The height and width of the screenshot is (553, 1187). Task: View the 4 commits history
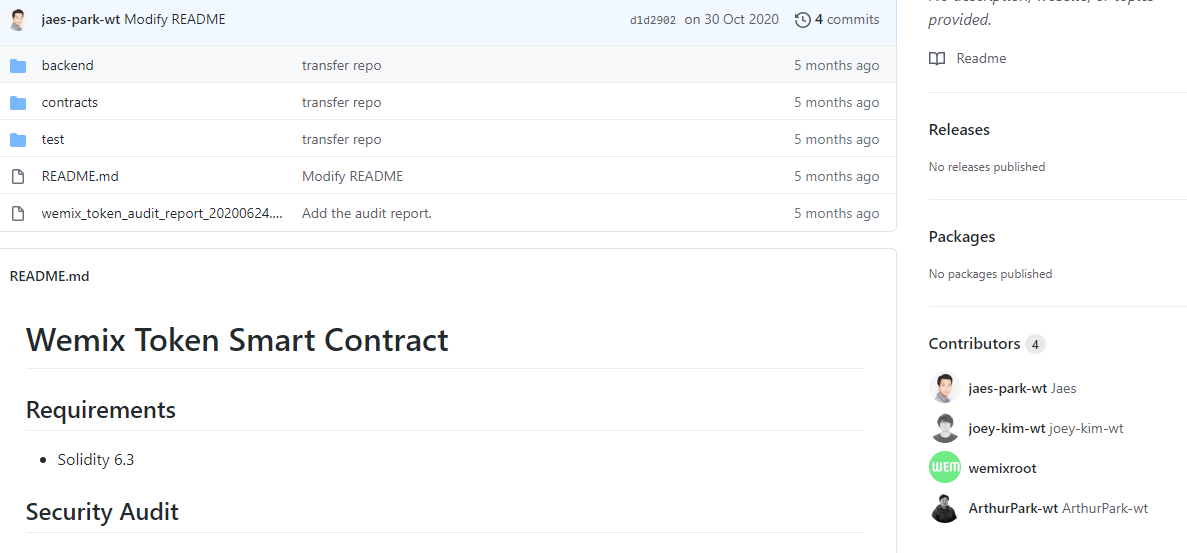837,20
